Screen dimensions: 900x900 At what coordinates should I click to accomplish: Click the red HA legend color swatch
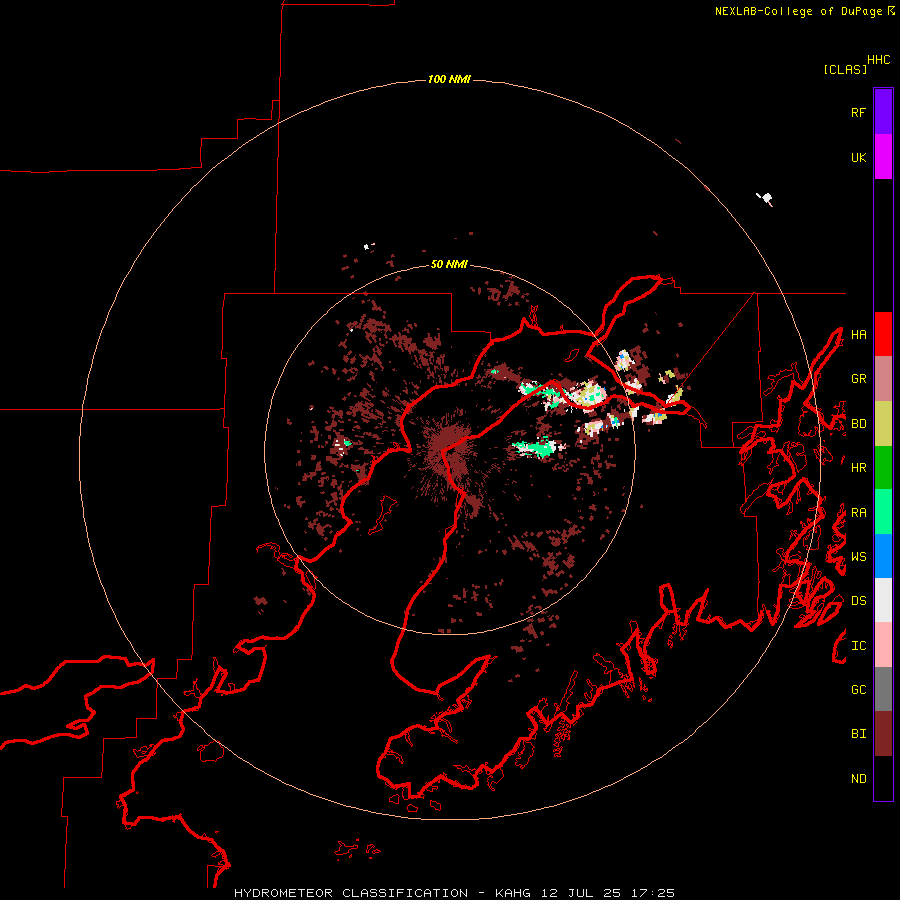click(x=883, y=334)
